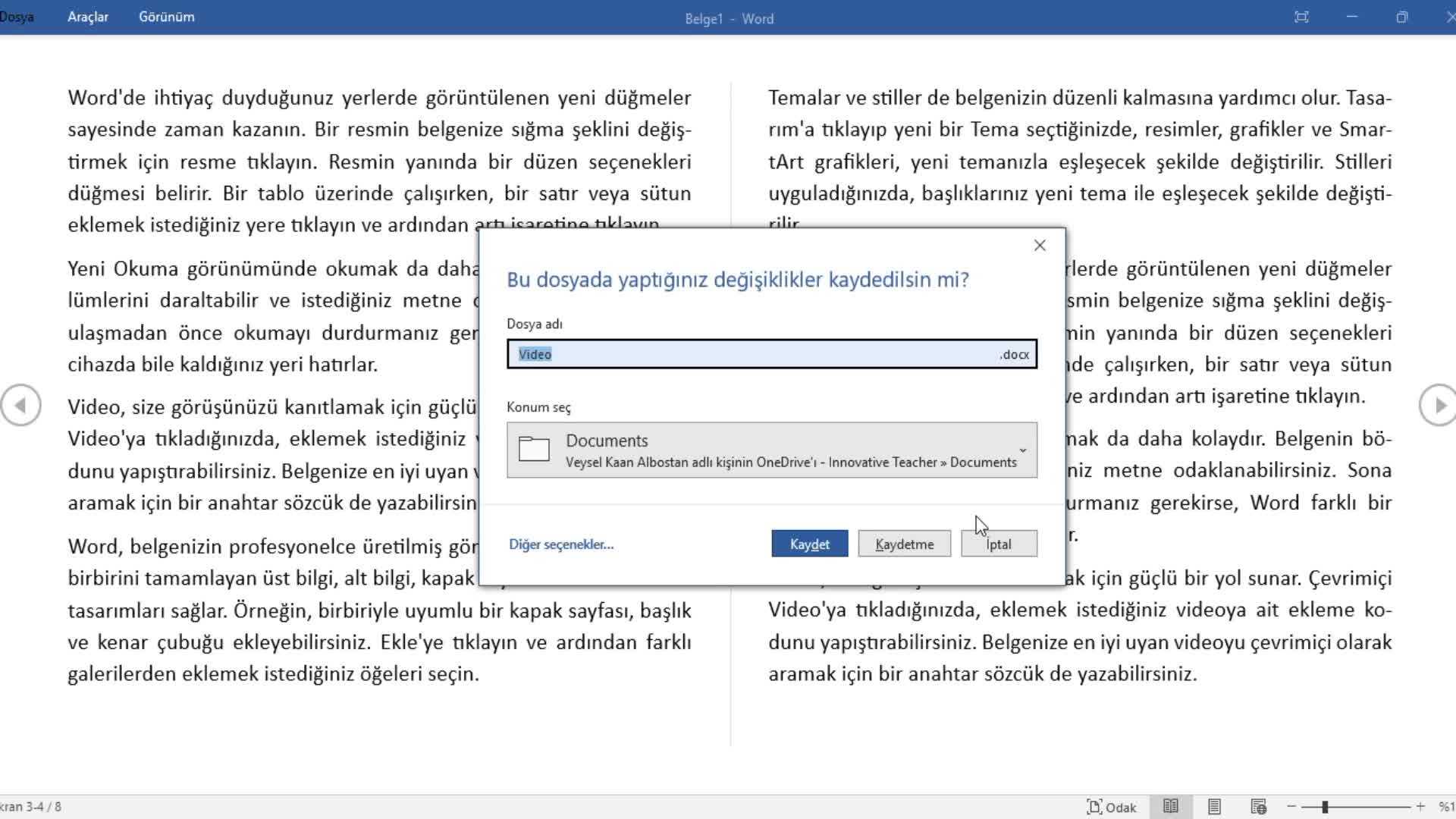Screen dimensions: 1456x819
Task: Click the zoom in plus button
Action: (1420, 807)
